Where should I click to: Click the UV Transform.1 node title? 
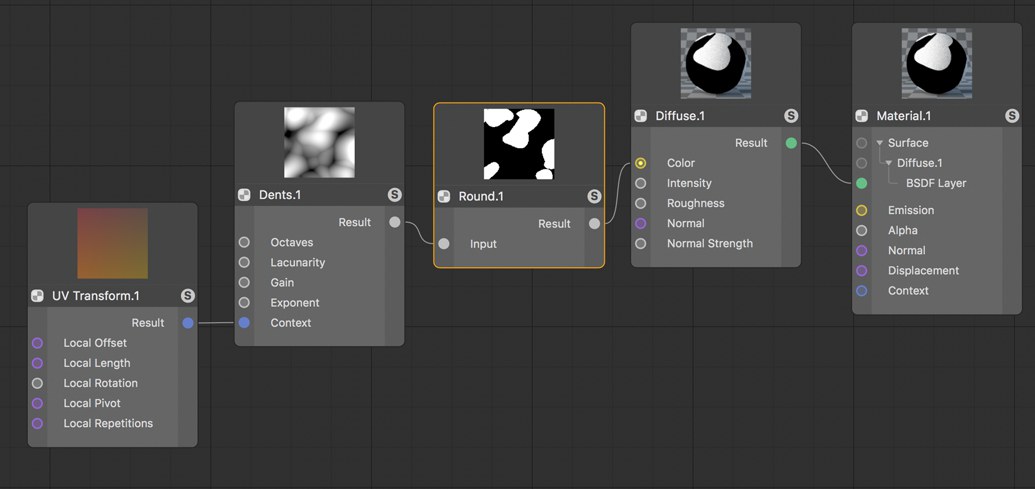pos(96,296)
